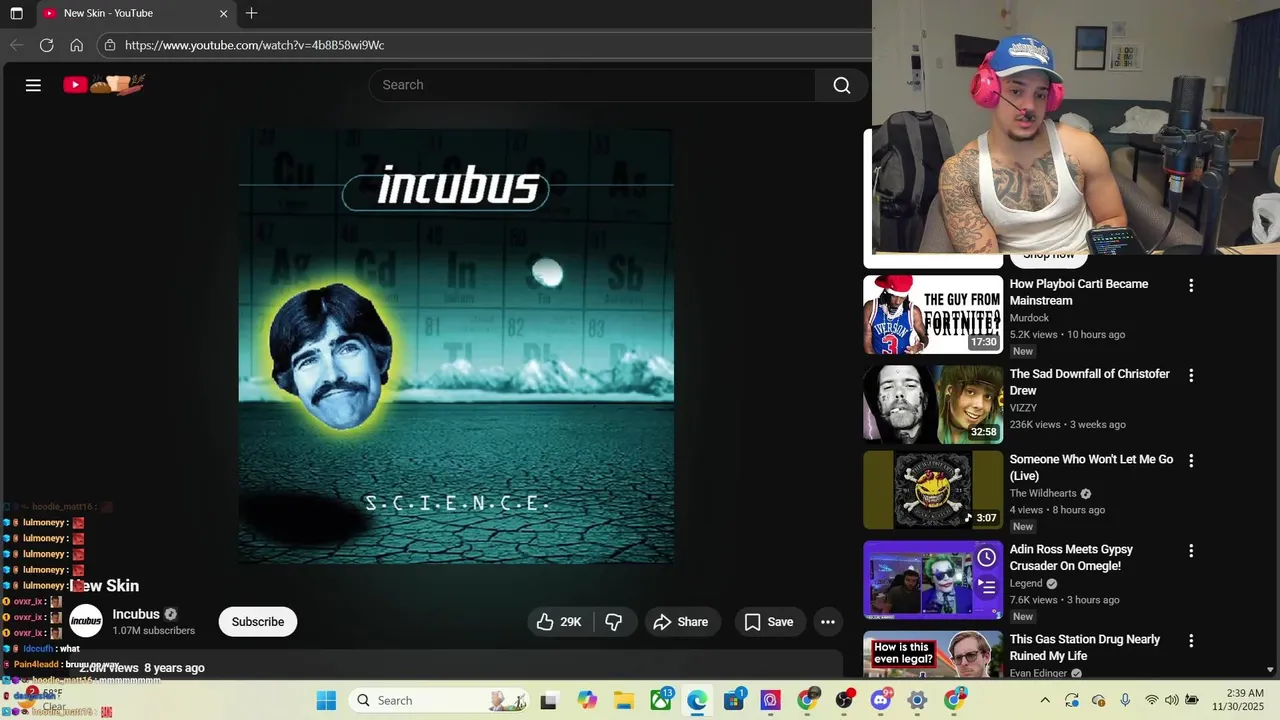Share the New Skin video
The width and height of the screenshot is (1280, 720).
(x=681, y=622)
